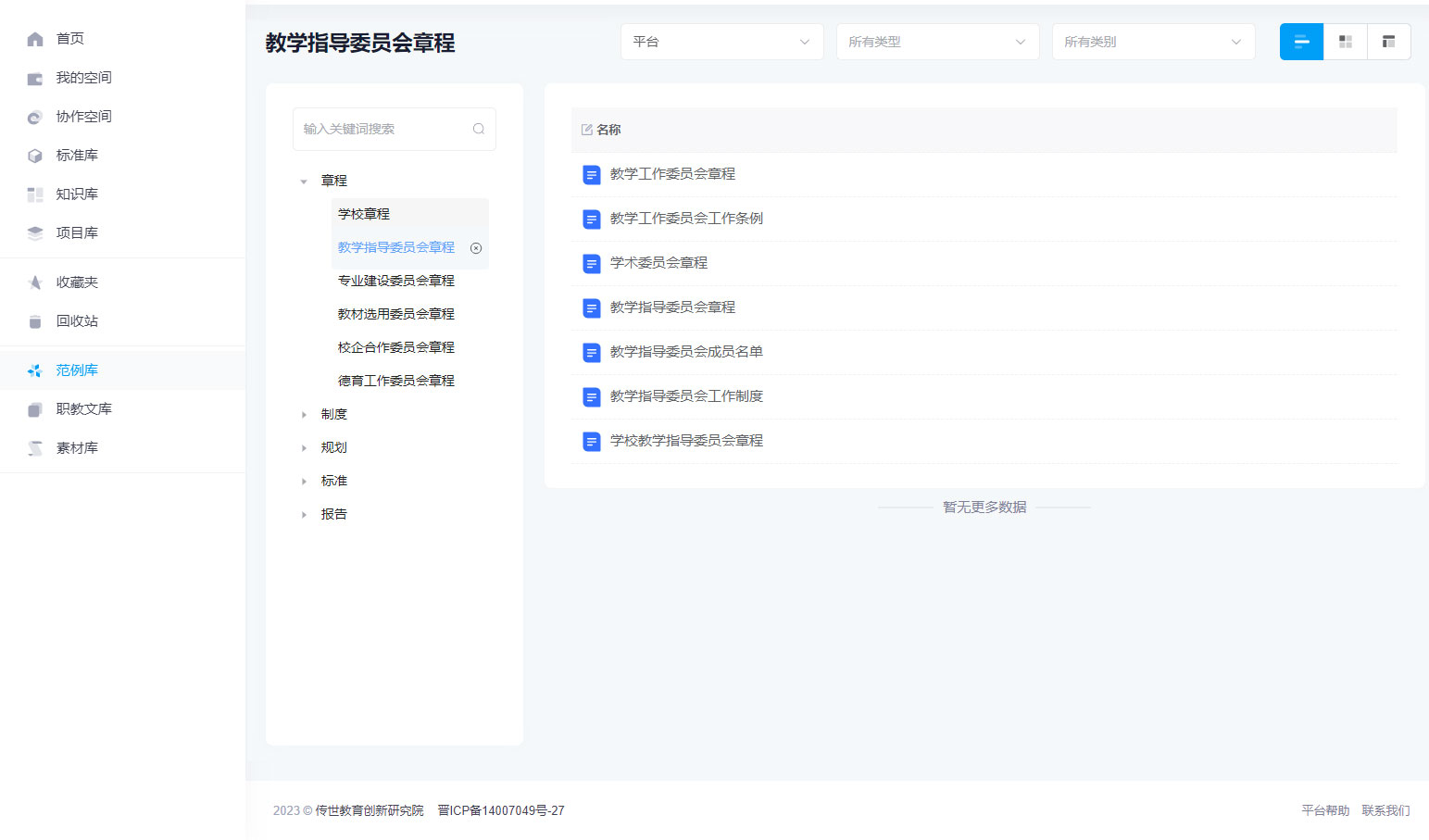
Task: Open the 平台 dropdown
Action: [721, 42]
